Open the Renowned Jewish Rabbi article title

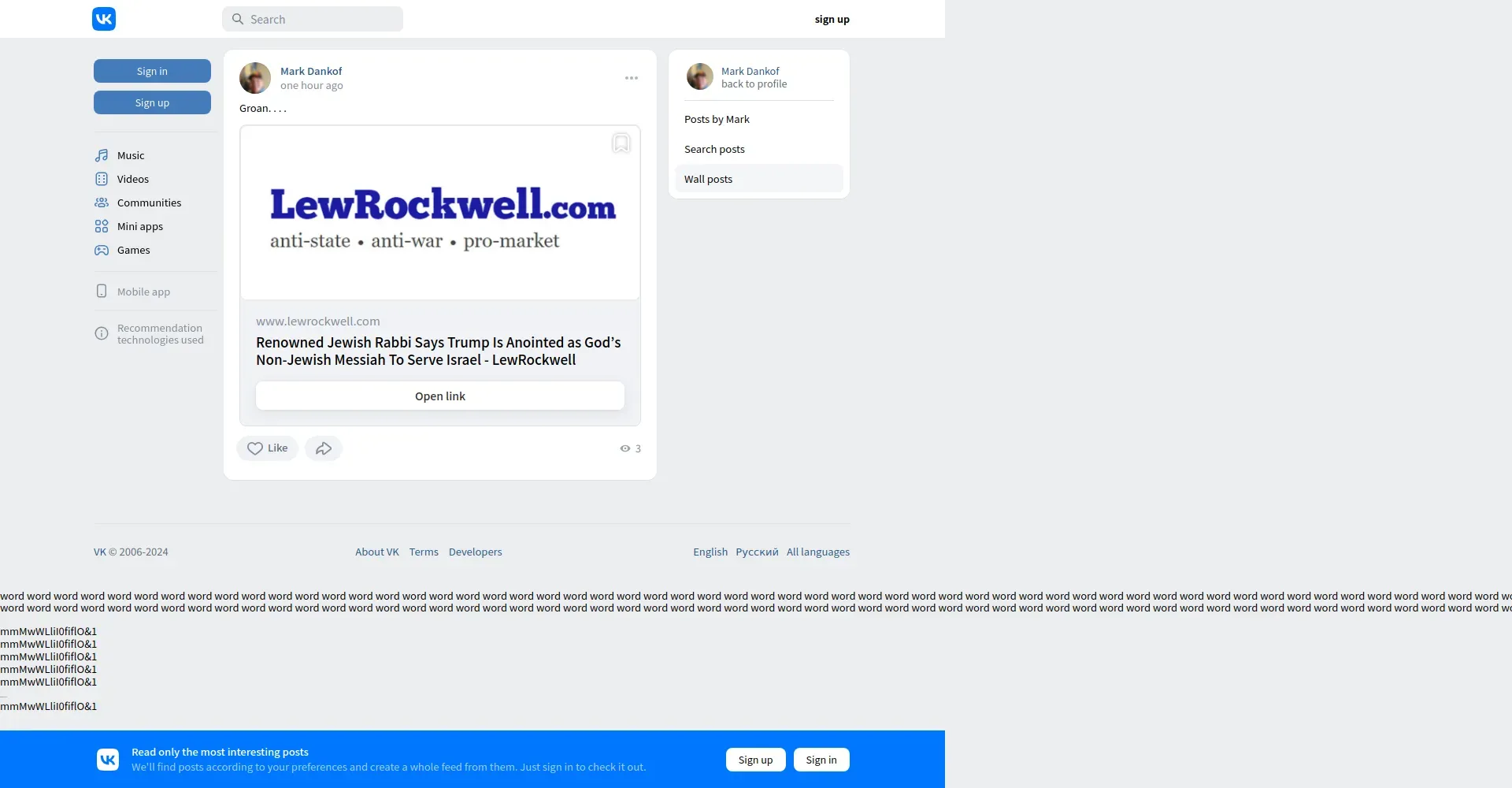pyautogui.click(x=439, y=351)
